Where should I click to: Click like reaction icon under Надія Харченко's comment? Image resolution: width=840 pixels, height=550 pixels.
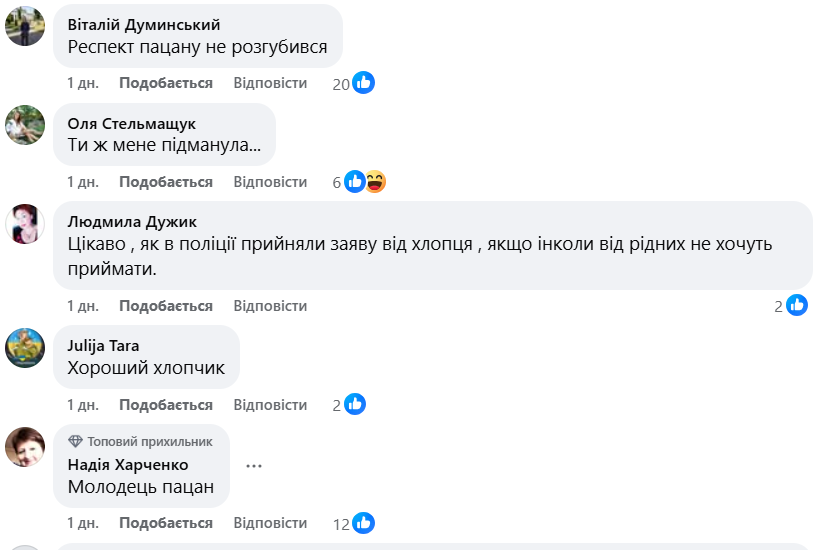pos(364,523)
